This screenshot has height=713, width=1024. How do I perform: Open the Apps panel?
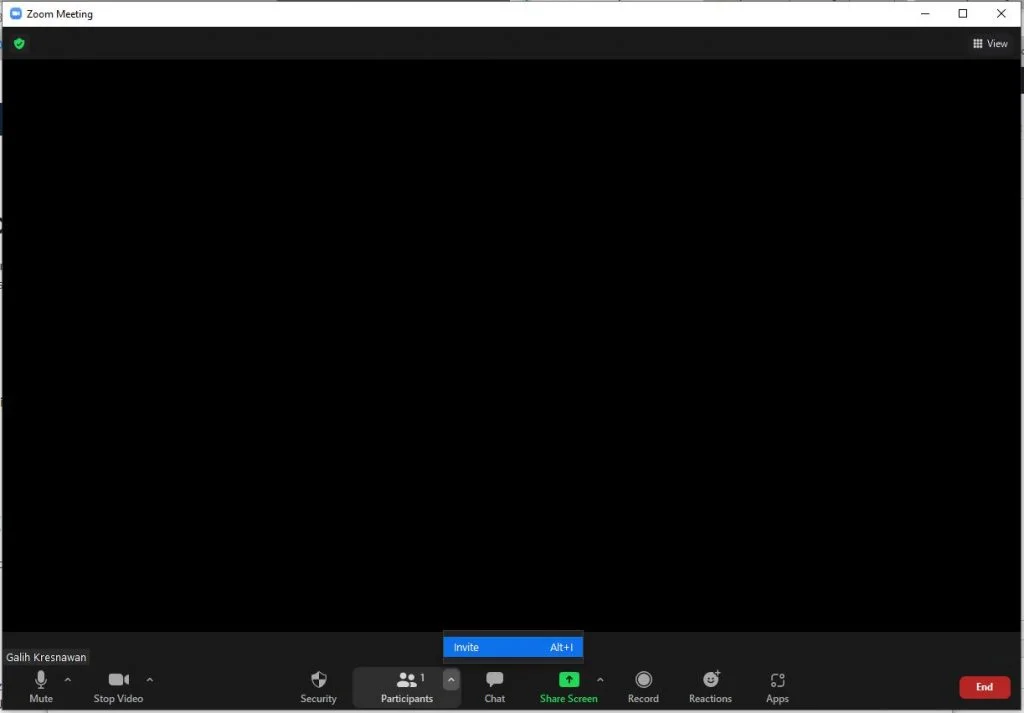(x=777, y=686)
